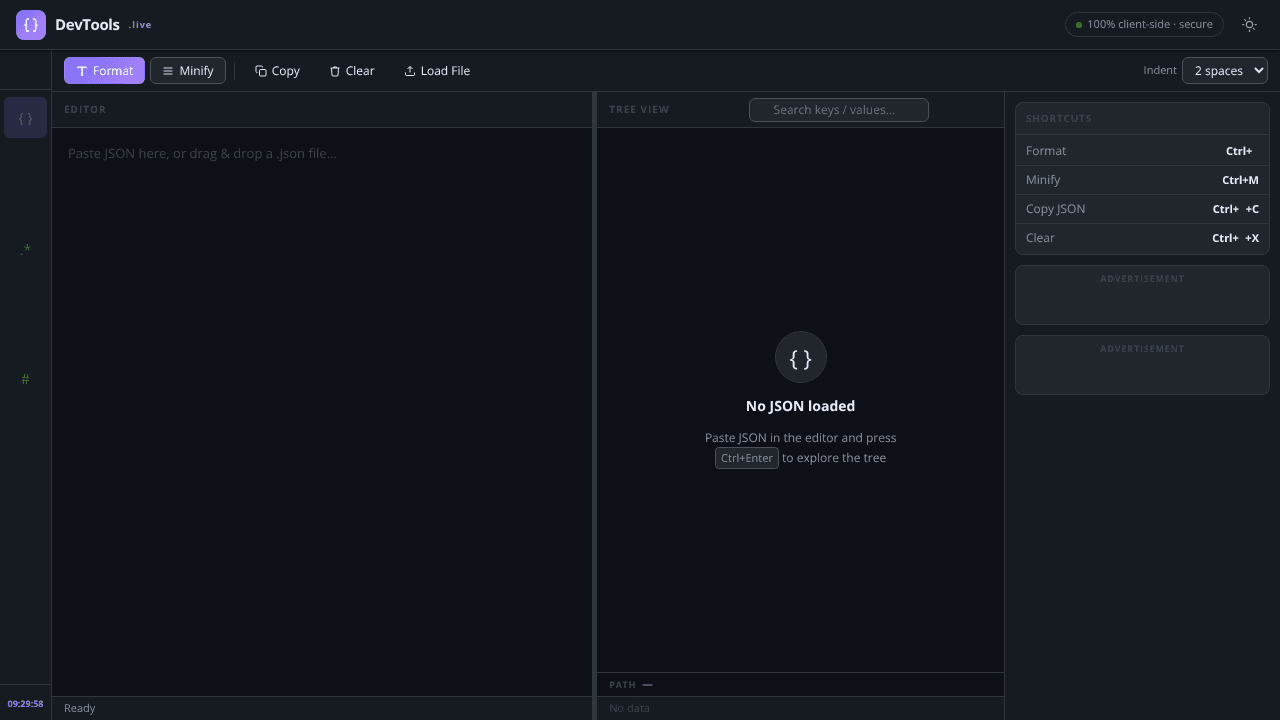Click the Minify button
The height and width of the screenshot is (720, 1280).
pyautogui.click(x=188, y=71)
